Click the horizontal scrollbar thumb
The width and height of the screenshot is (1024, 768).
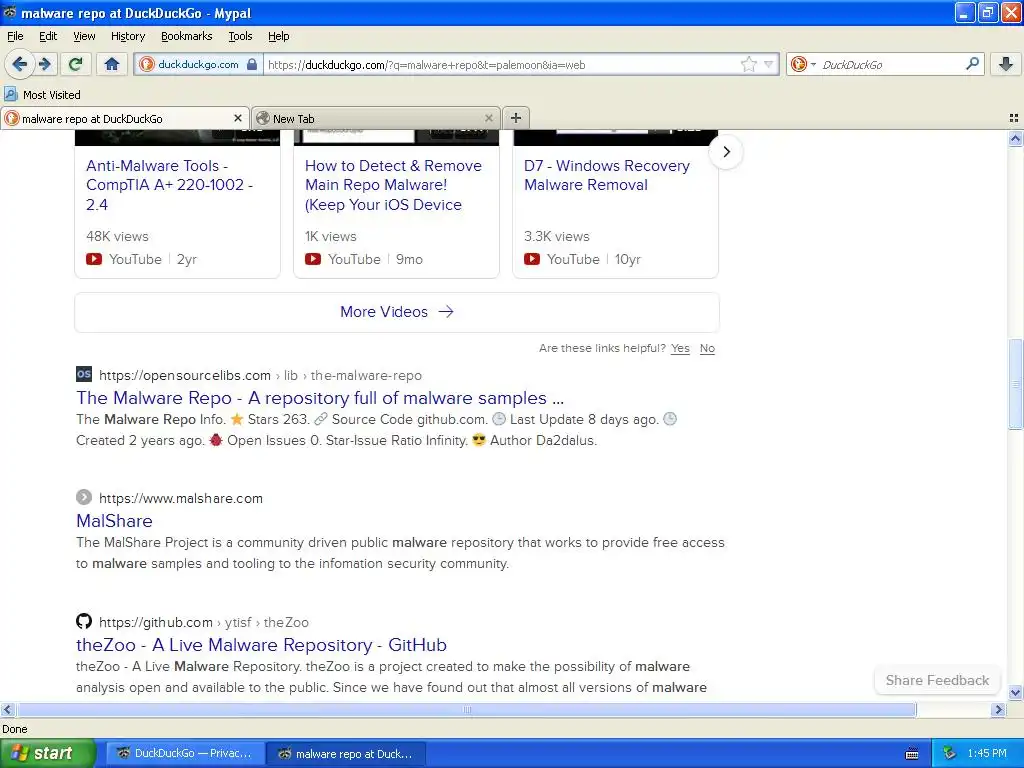tap(466, 709)
